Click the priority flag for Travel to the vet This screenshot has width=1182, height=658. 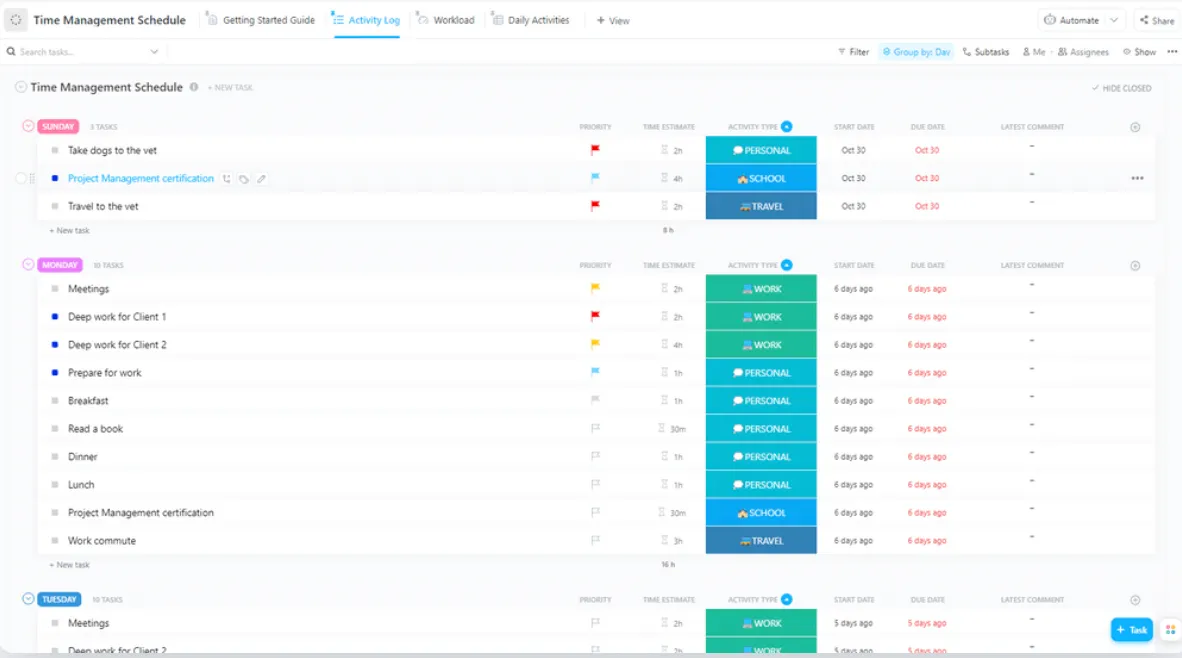point(595,206)
